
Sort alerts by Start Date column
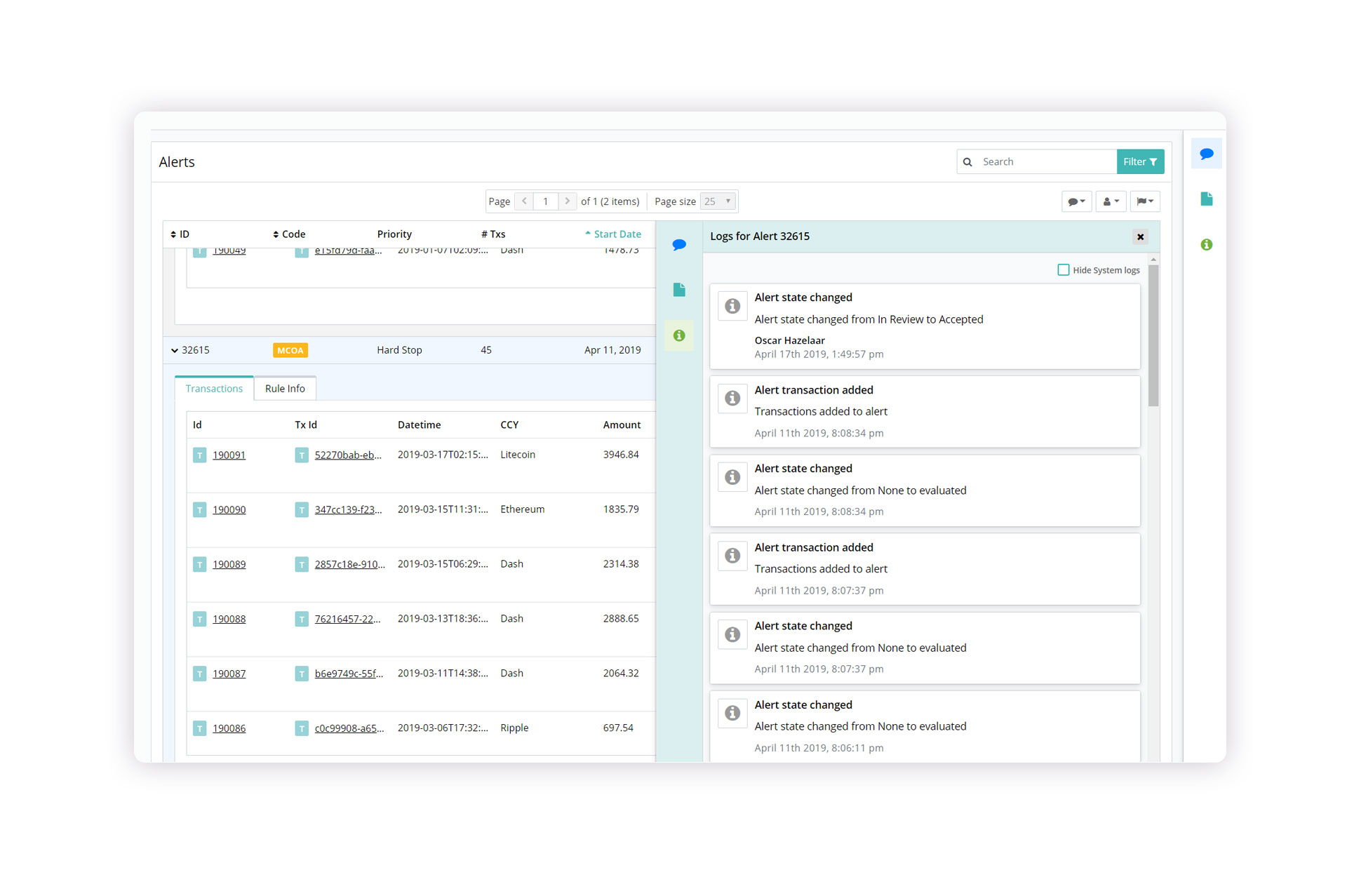pos(613,234)
